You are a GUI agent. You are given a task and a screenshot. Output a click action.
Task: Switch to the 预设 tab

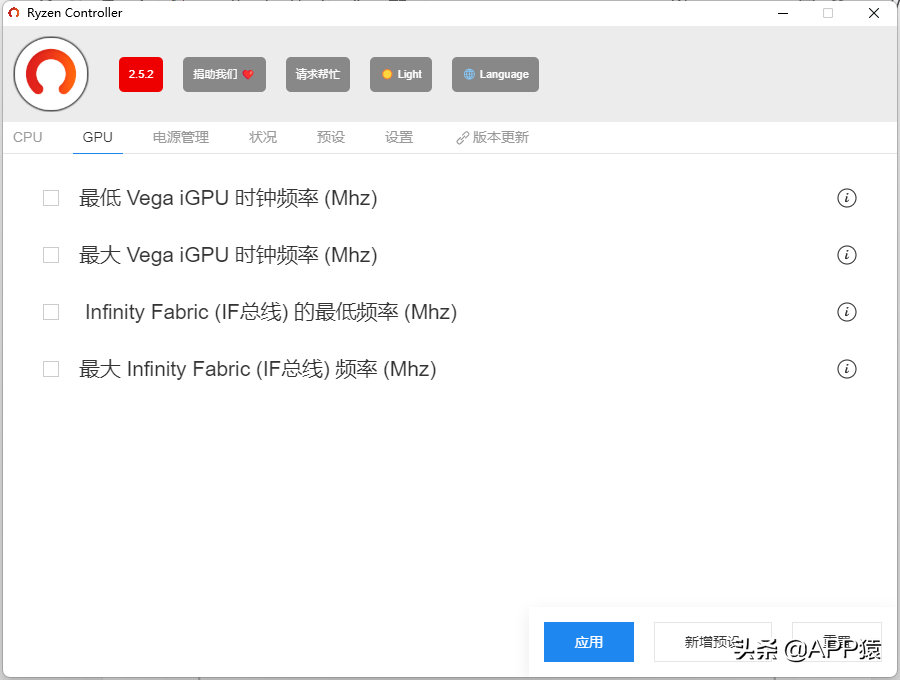(330, 137)
